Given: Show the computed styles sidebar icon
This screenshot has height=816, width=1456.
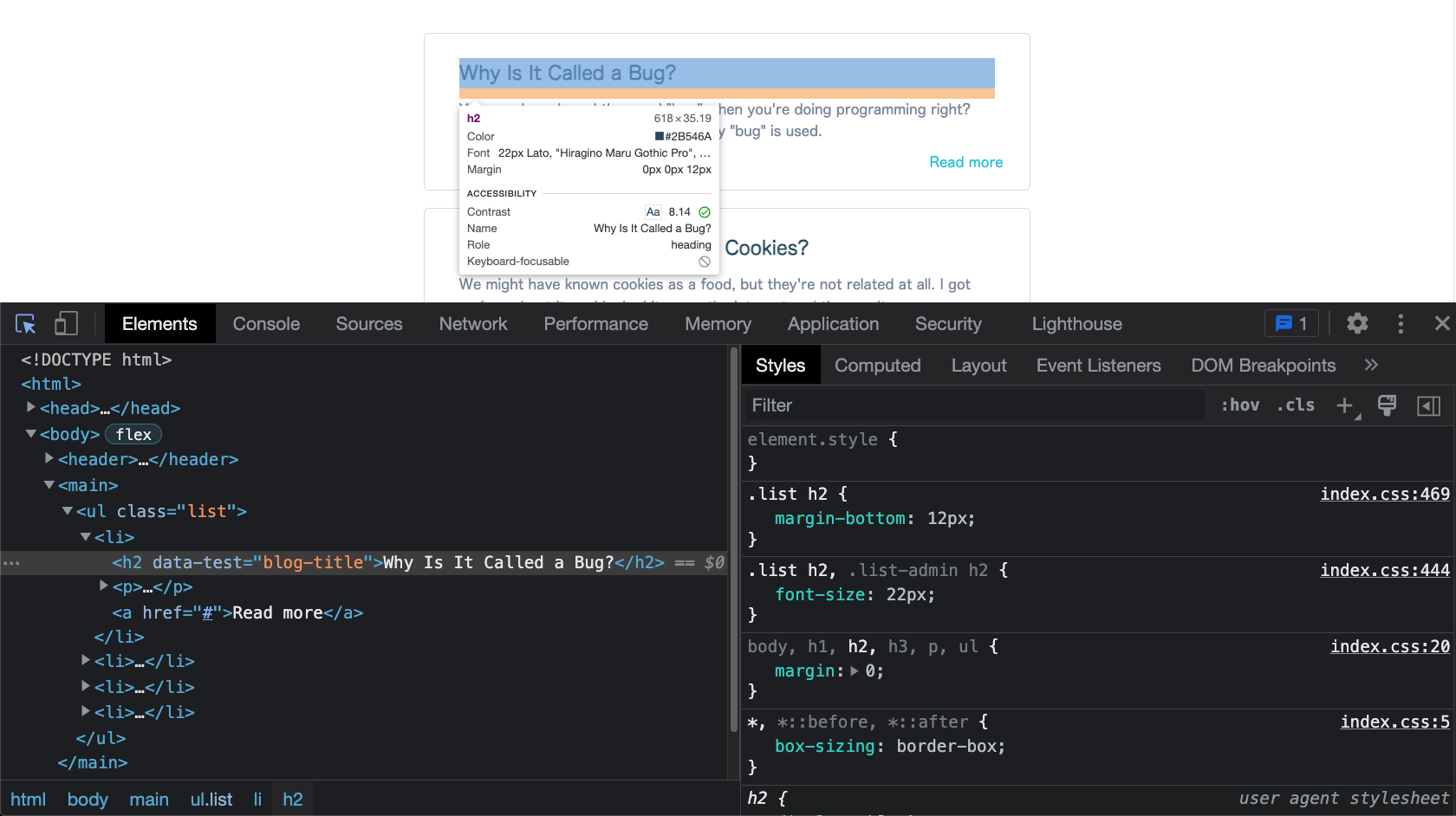Looking at the screenshot, I should 1428,405.
